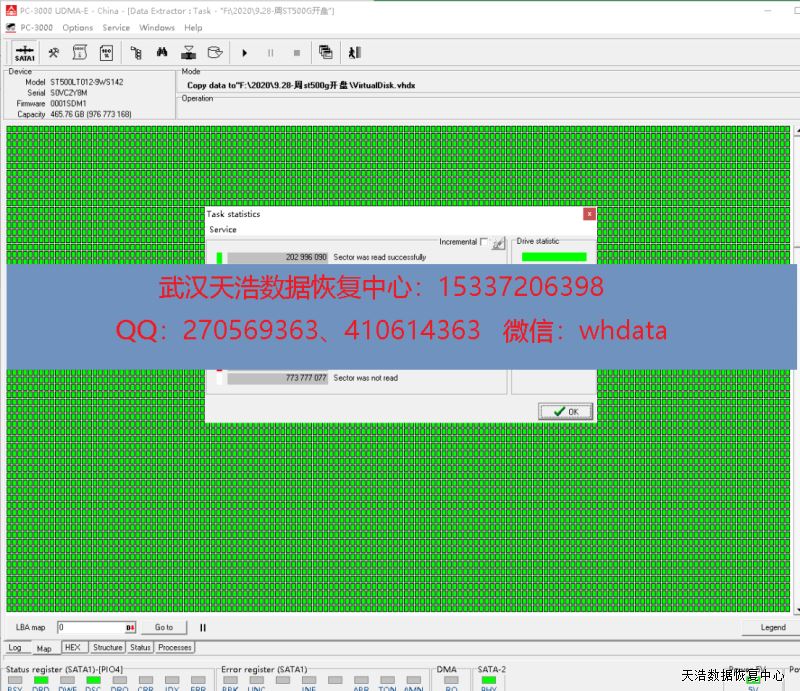Image resolution: width=800 pixels, height=691 pixels.
Task: Click the Go to button
Action: click(x=164, y=628)
